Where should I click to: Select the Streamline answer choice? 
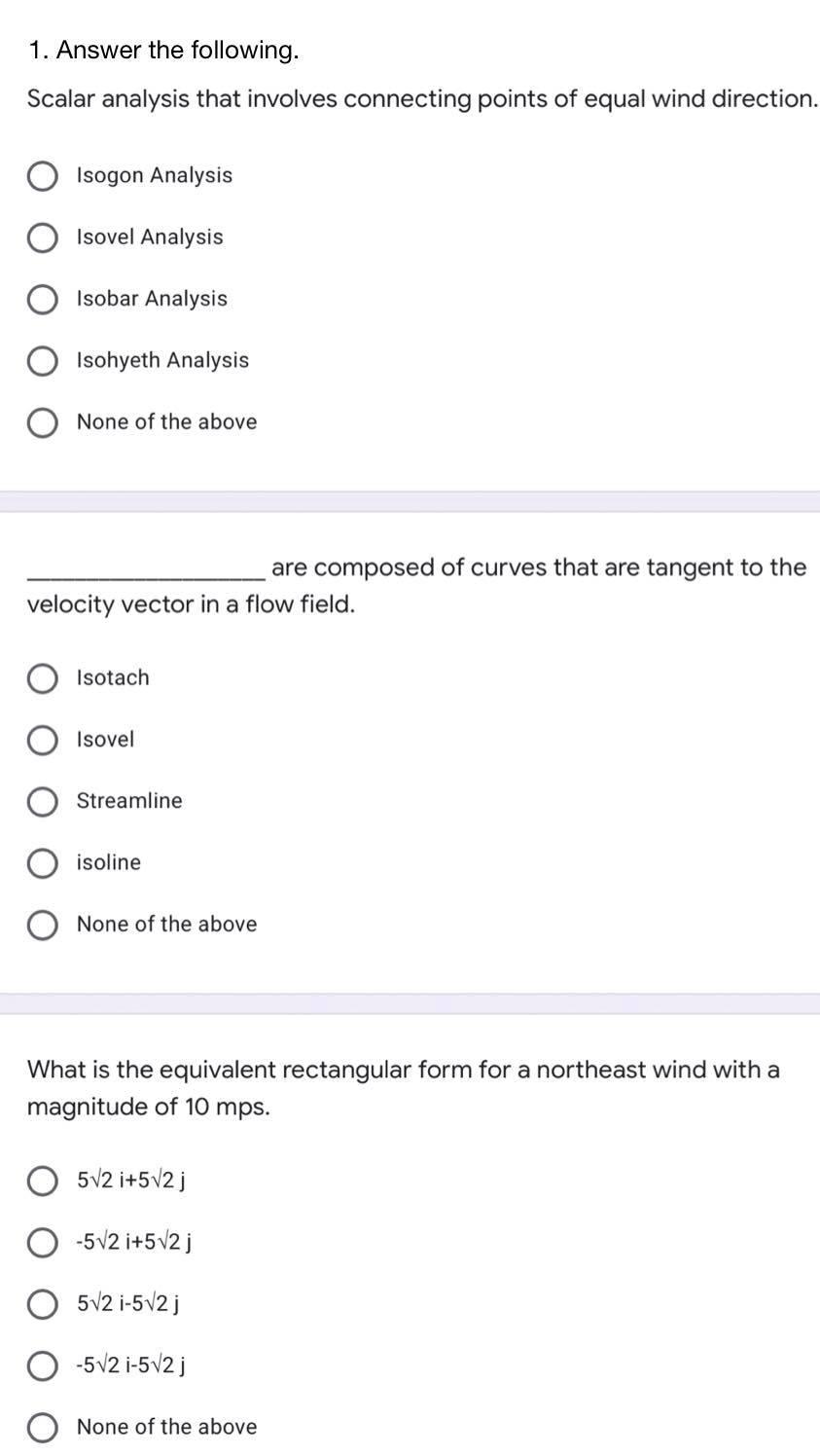point(43,802)
